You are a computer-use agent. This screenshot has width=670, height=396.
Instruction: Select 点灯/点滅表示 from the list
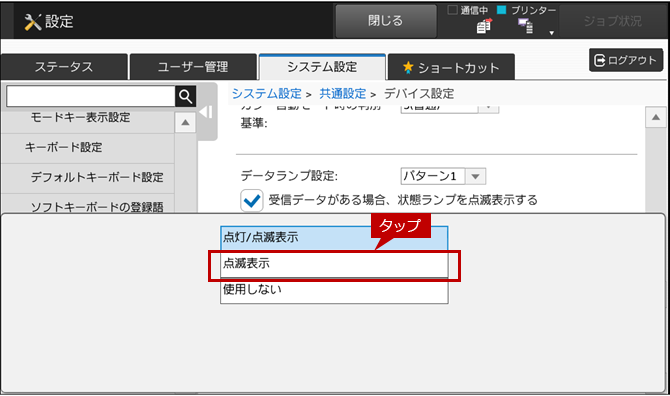pos(334,238)
